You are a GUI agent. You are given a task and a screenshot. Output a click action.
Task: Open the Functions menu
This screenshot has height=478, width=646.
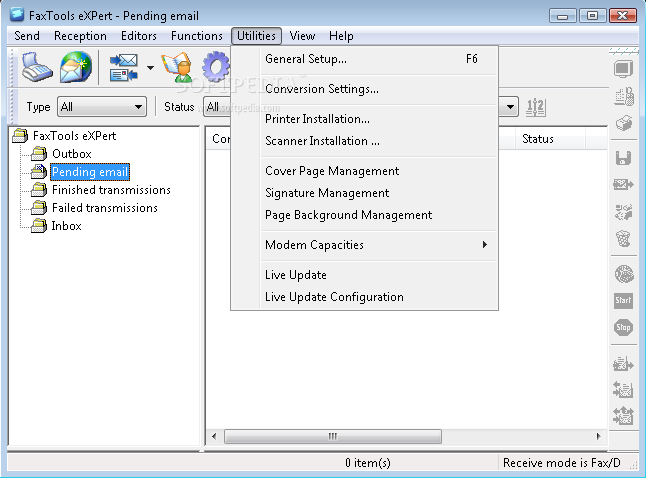point(197,36)
